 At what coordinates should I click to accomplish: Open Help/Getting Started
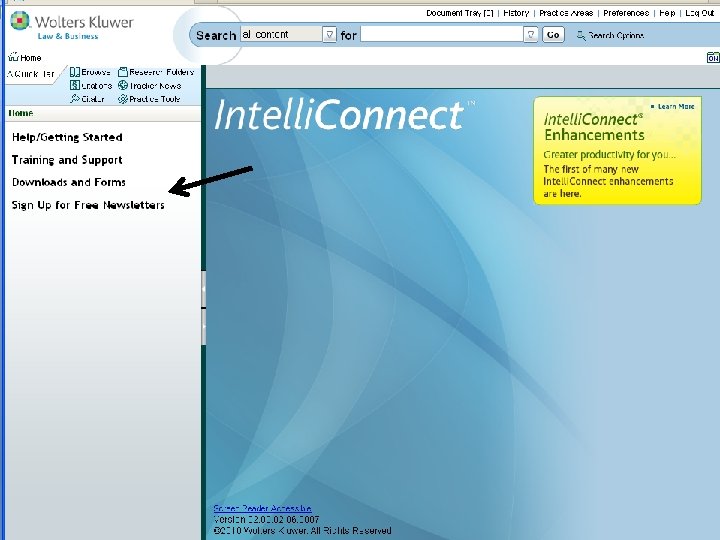tap(67, 137)
